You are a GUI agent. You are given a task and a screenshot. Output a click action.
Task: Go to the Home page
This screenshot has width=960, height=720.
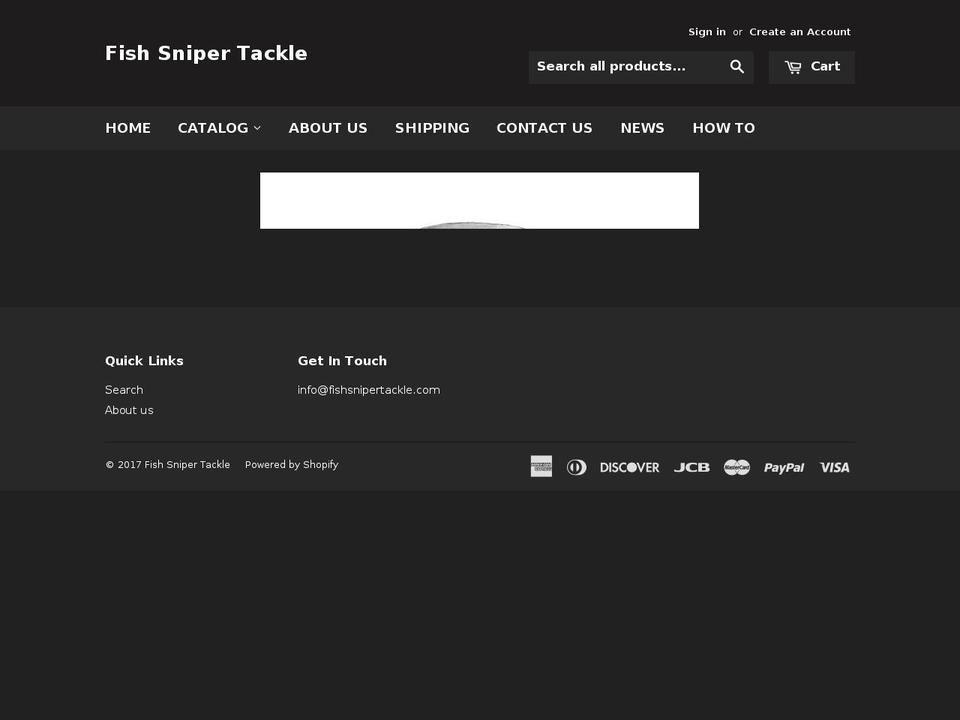pyautogui.click(x=128, y=128)
